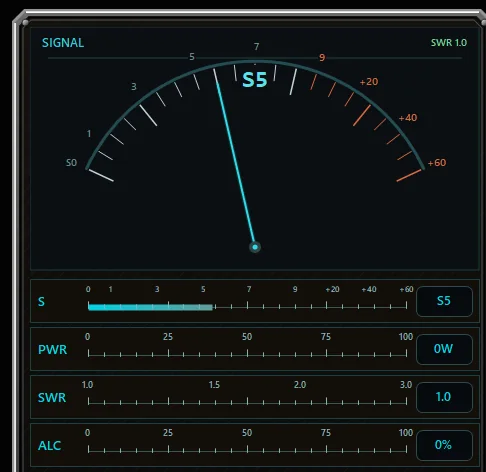
Task: Click the 50 mark on PWR scale
Action: click(247, 337)
